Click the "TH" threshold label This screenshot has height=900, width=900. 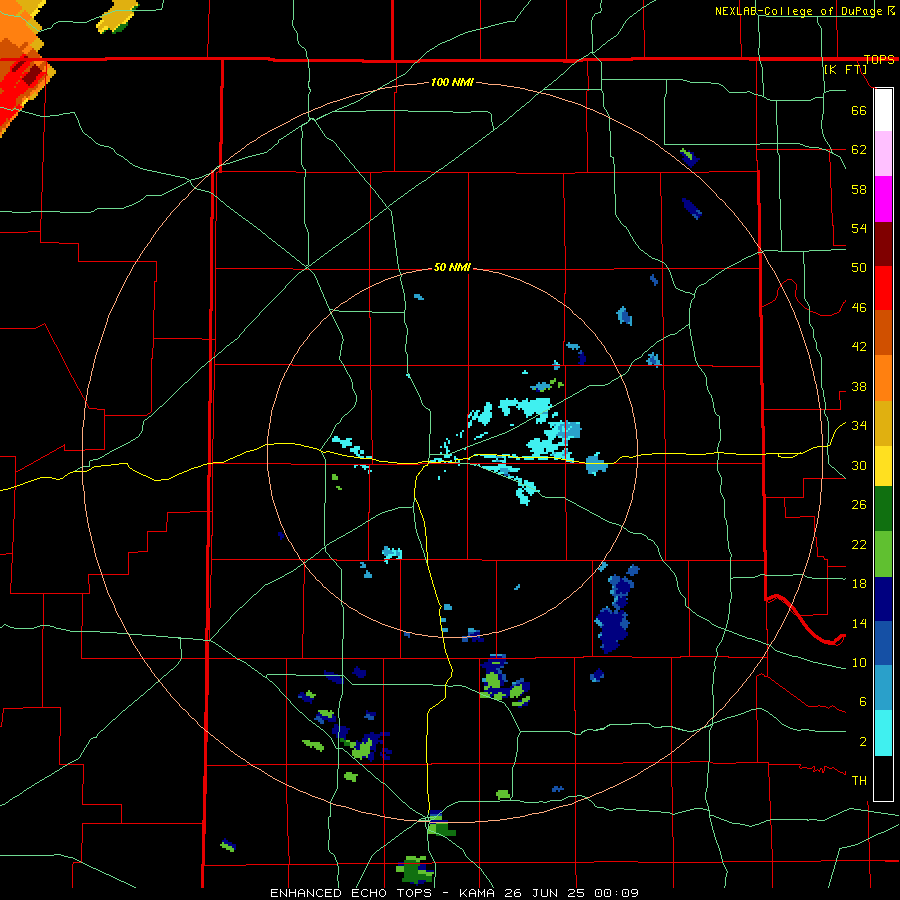[859, 781]
